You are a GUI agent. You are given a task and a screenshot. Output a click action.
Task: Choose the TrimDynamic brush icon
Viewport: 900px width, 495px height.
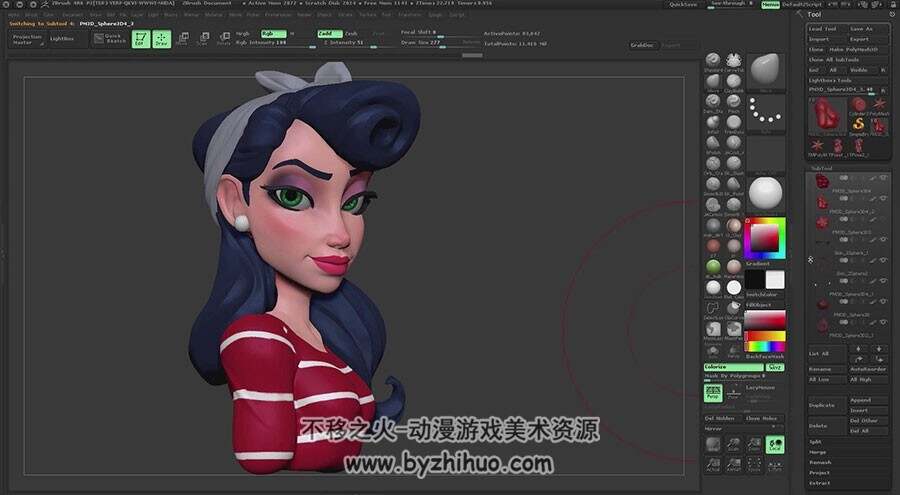click(x=734, y=123)
